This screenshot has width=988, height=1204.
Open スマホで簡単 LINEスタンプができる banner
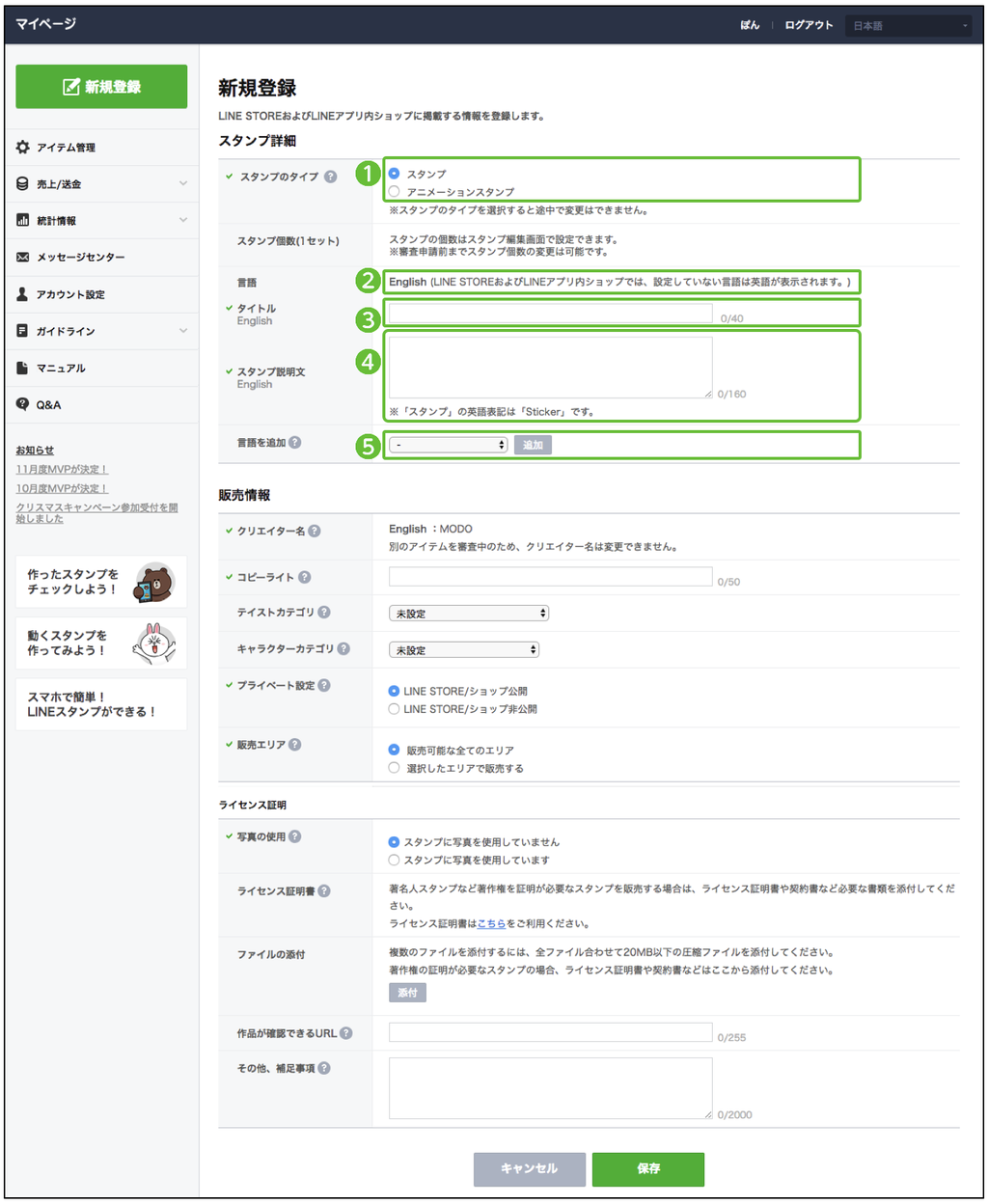pos(101,704)
